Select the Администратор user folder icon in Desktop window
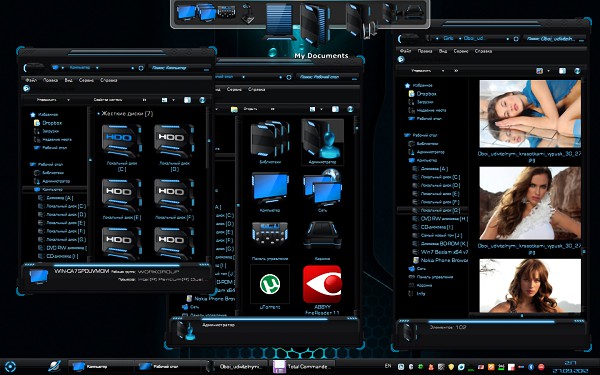Image resolution: width=600 pixels, height=375 pixels. pos(322,140)
